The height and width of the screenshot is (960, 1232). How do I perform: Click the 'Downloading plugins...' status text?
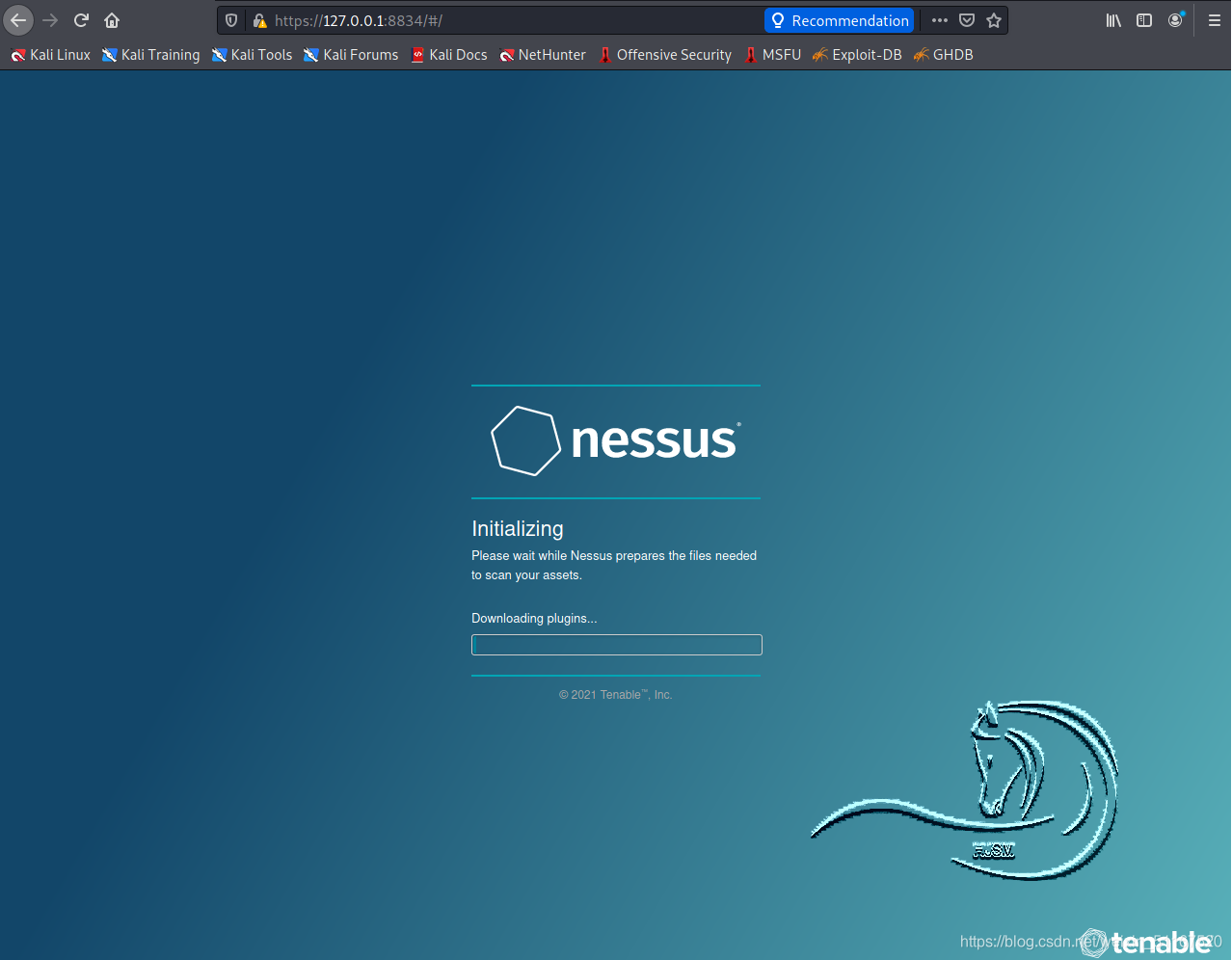pyautogui.click(x=534, y=618)
